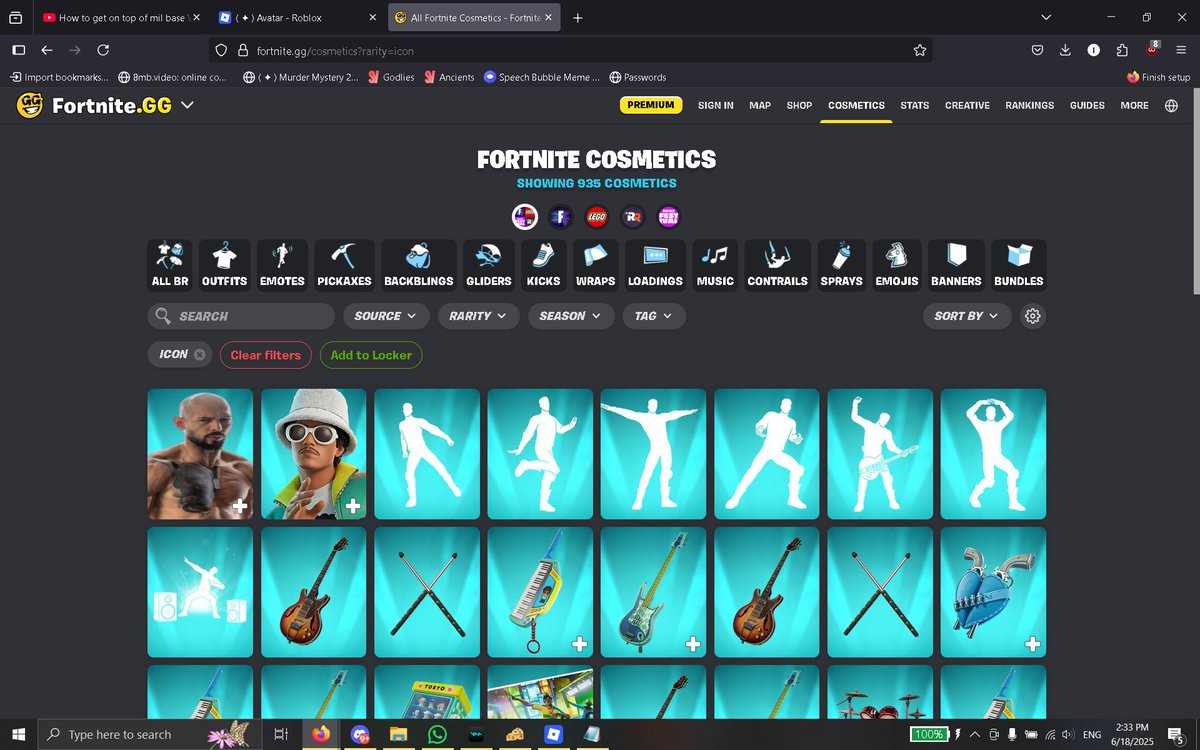Screen dimensions: 1200x750
Task: Open the Wraps category icon
Action: (595, 265)
